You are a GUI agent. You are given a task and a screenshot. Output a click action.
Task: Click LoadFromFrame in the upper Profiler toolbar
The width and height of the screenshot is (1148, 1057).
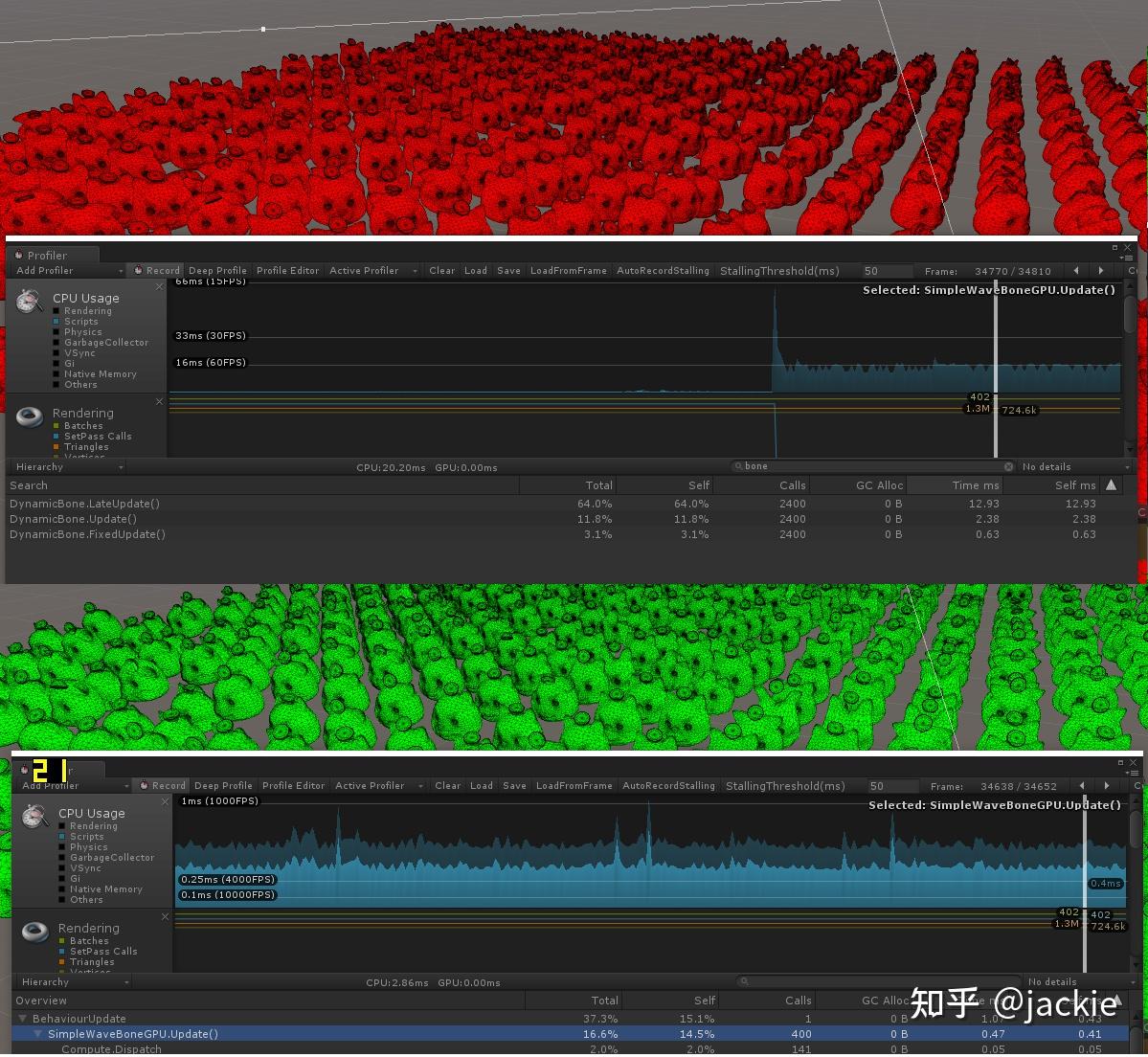tap(568, 271)
